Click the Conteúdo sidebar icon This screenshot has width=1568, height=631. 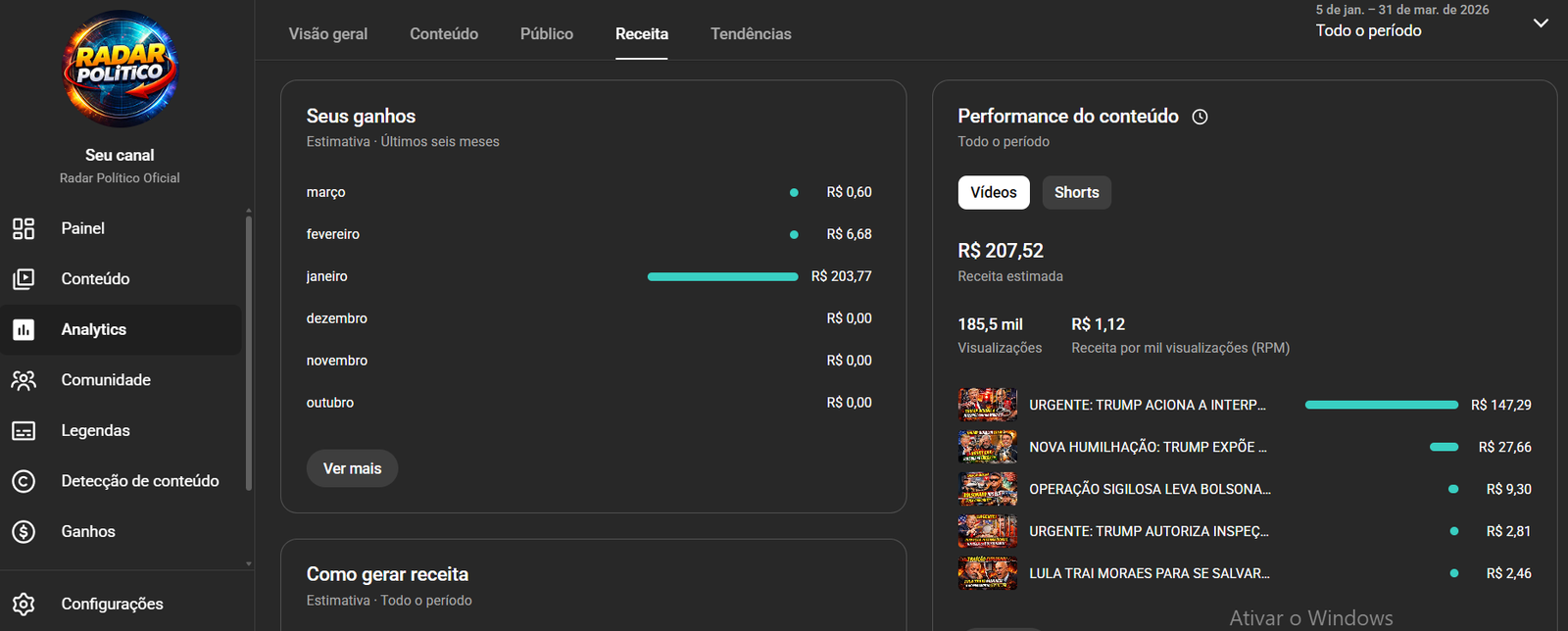[x=24, y=279]
